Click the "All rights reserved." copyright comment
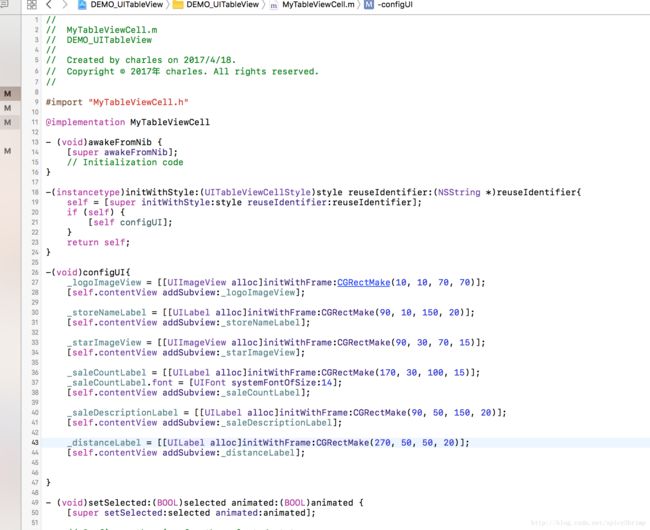The image size is (650, 530). (266, 71)
